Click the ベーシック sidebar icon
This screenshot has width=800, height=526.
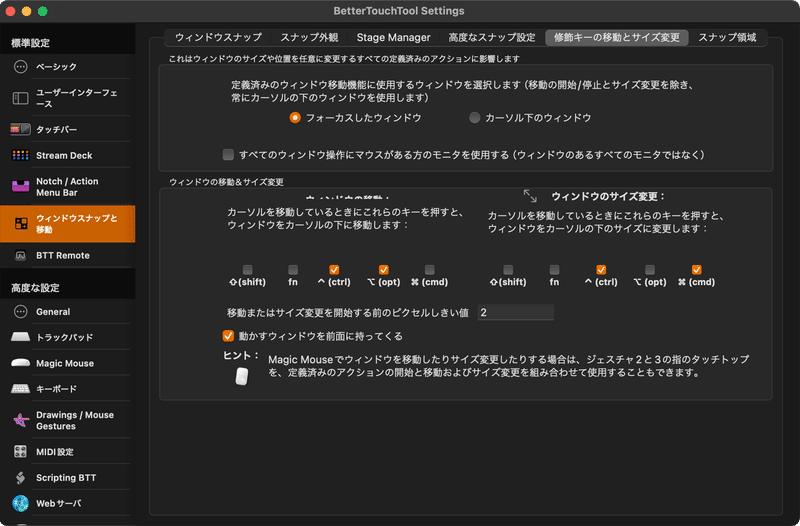click(x=20, y=66)
